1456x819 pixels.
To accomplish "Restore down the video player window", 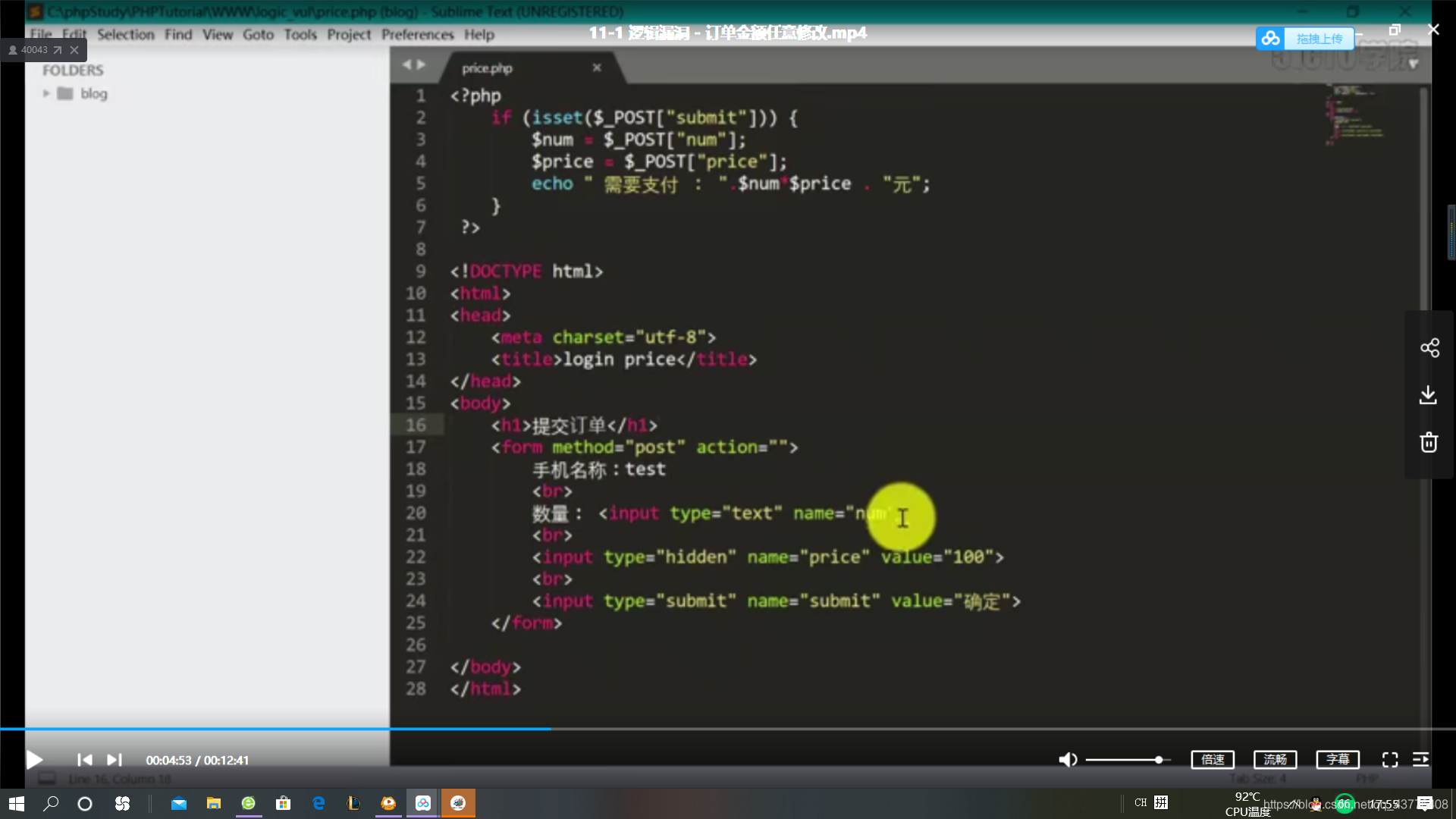I will point(1395,30).
